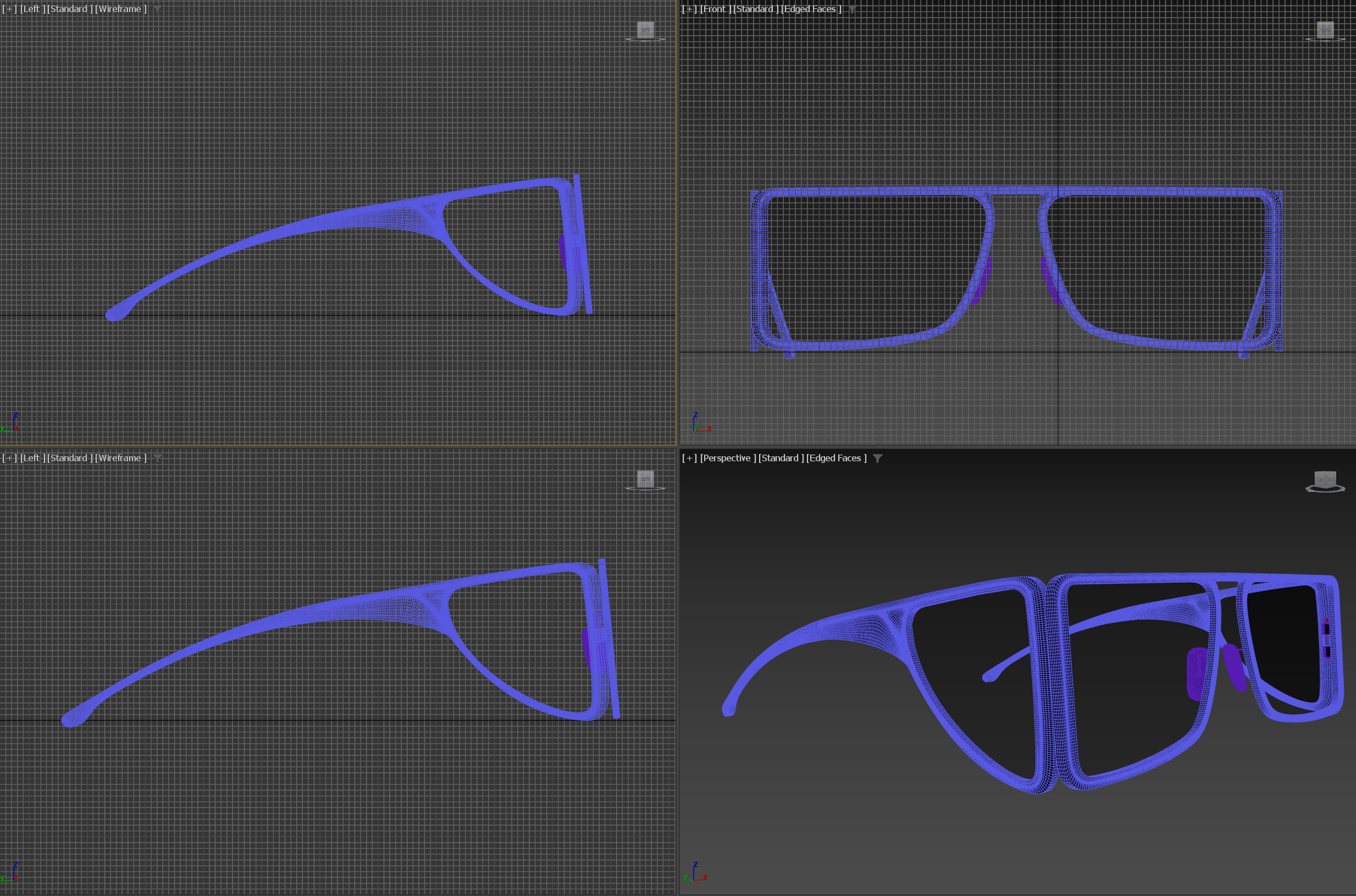The image size is (1356, 896).
Task: Open the [+] general menu in the Perspective viewport
Action: (x=689, y=458)
